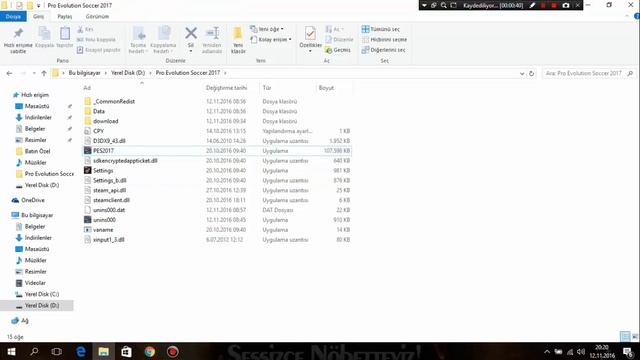
Task: Select the D3DX9_43.dll file
Action: click(216, 141)
